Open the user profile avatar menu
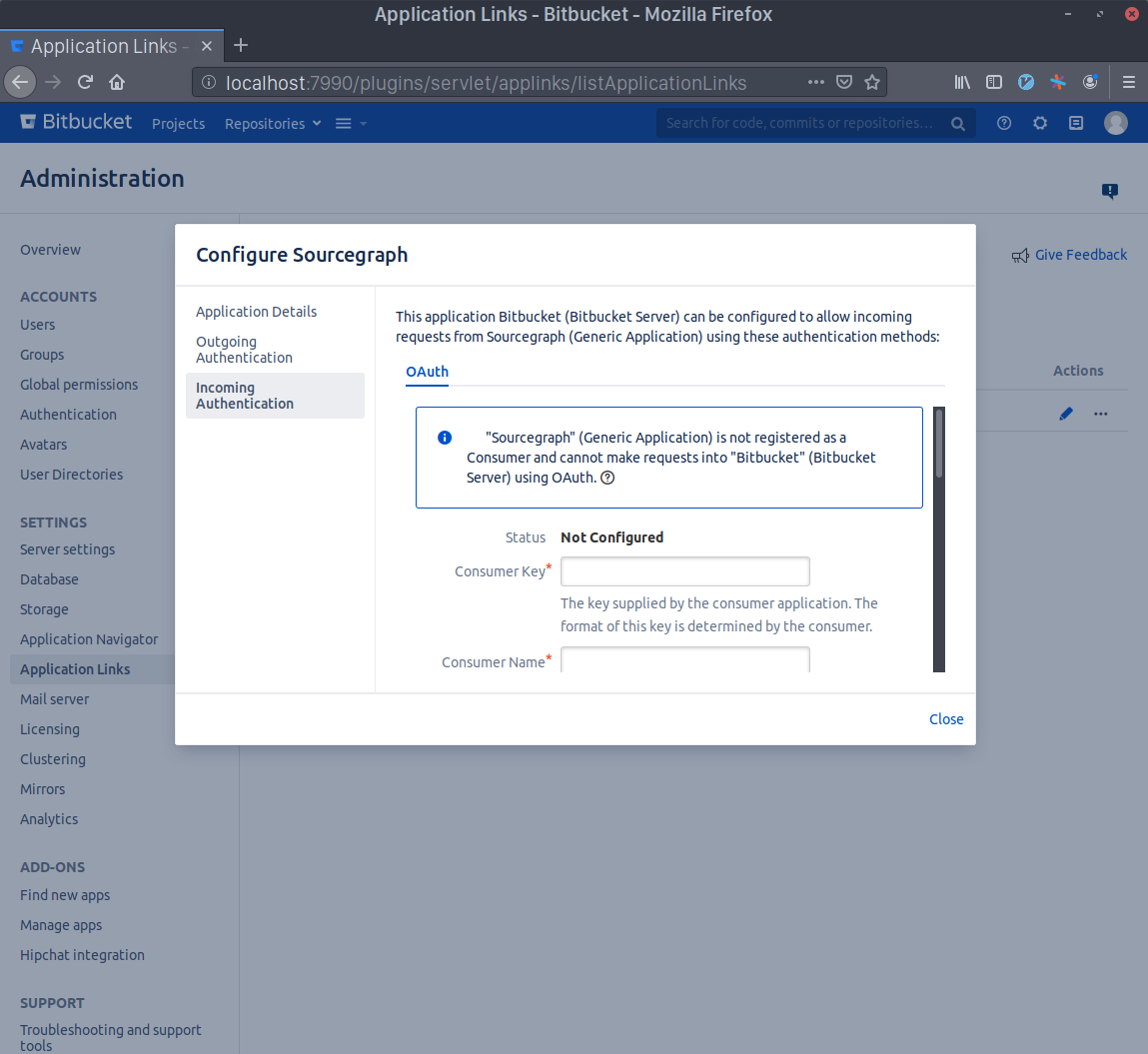The image size is (1148, 1054). 1116,123
